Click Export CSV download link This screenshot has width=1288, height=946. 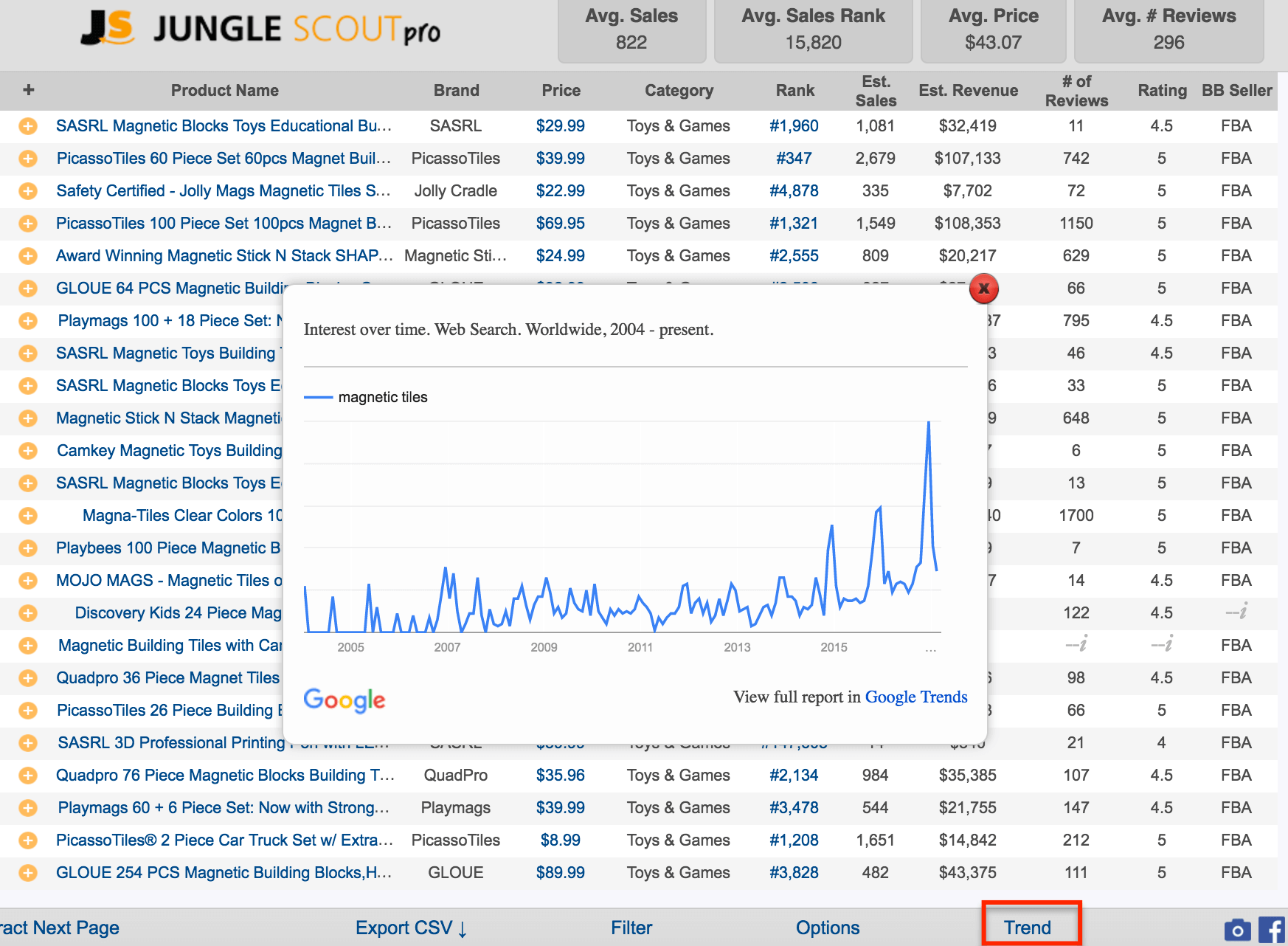[x=411, y=928]
